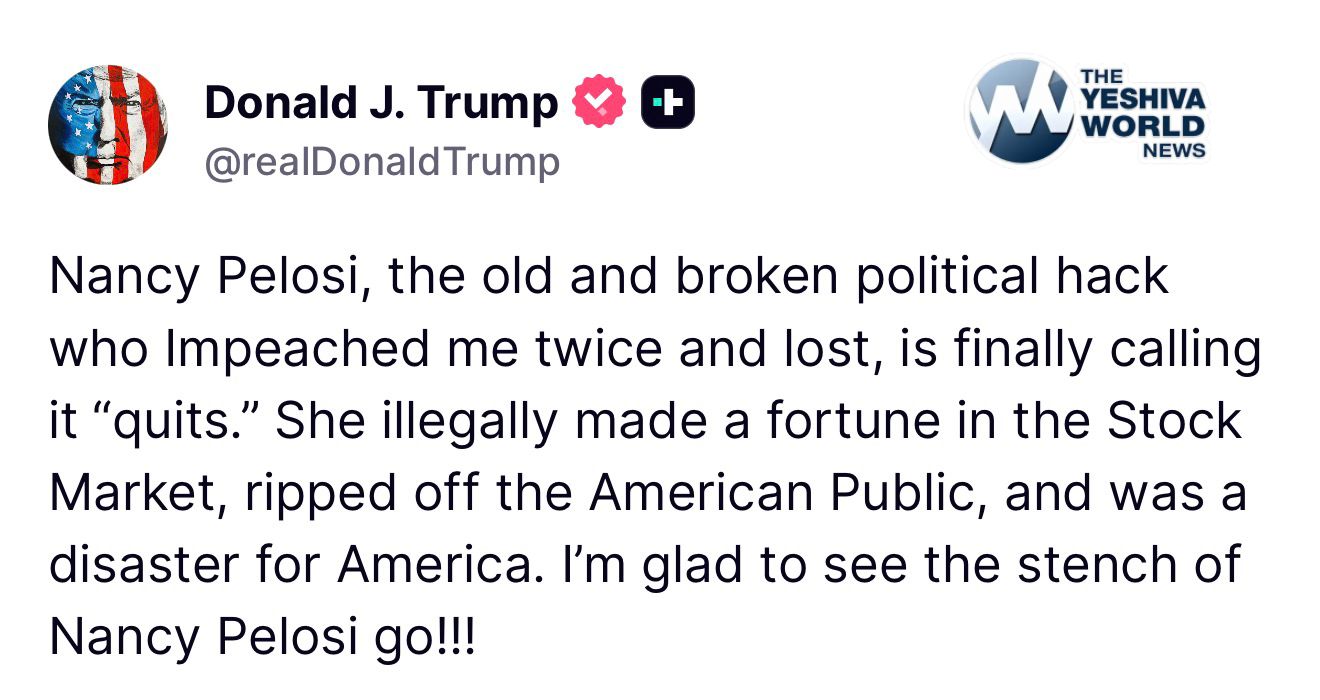The image size is (1320, 700).
Task: Click Donald J. Trump's flag profile avatar
Action: (108, 125)
